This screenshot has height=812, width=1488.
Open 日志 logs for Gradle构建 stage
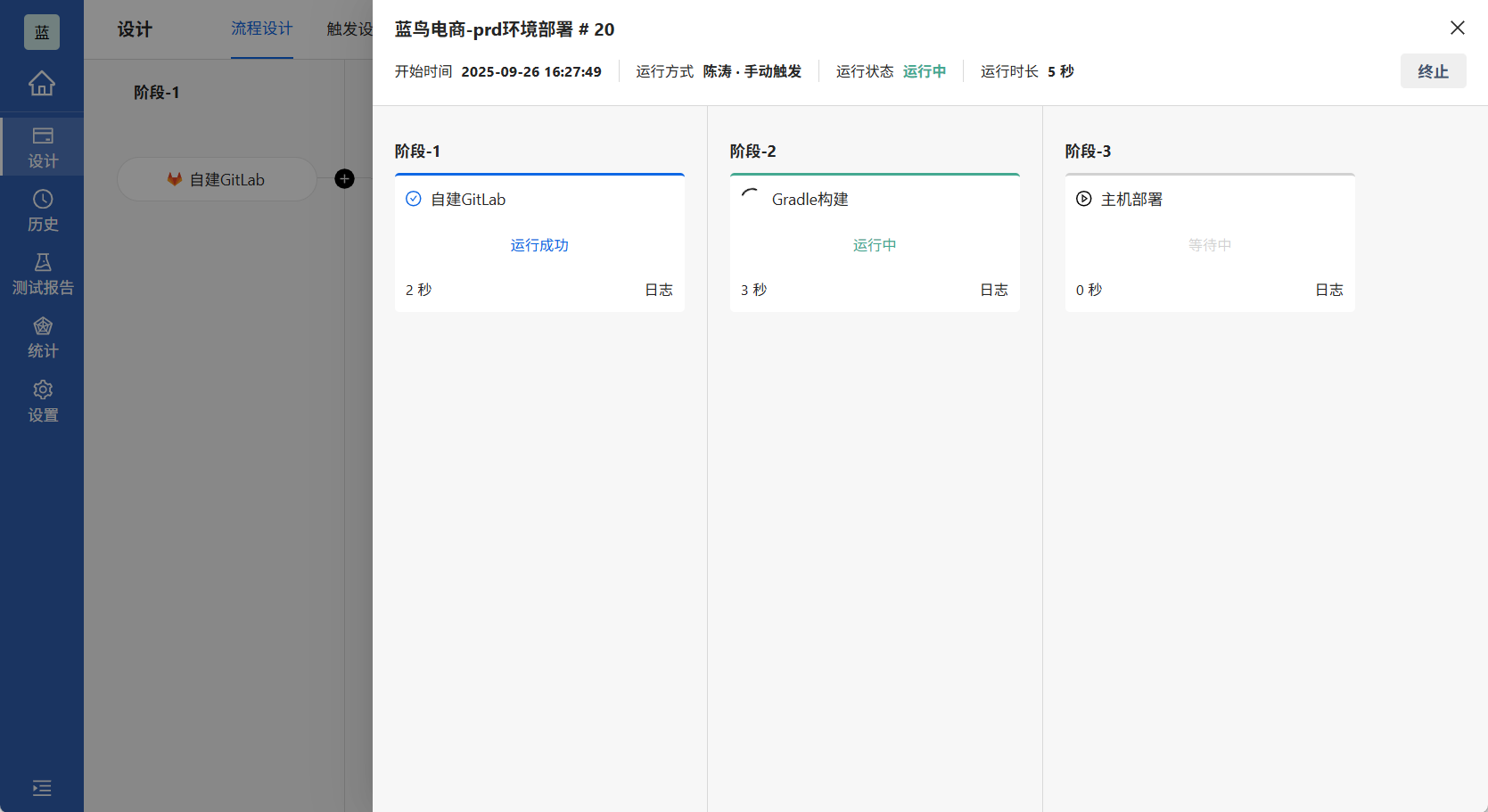(x=993, y=289)
